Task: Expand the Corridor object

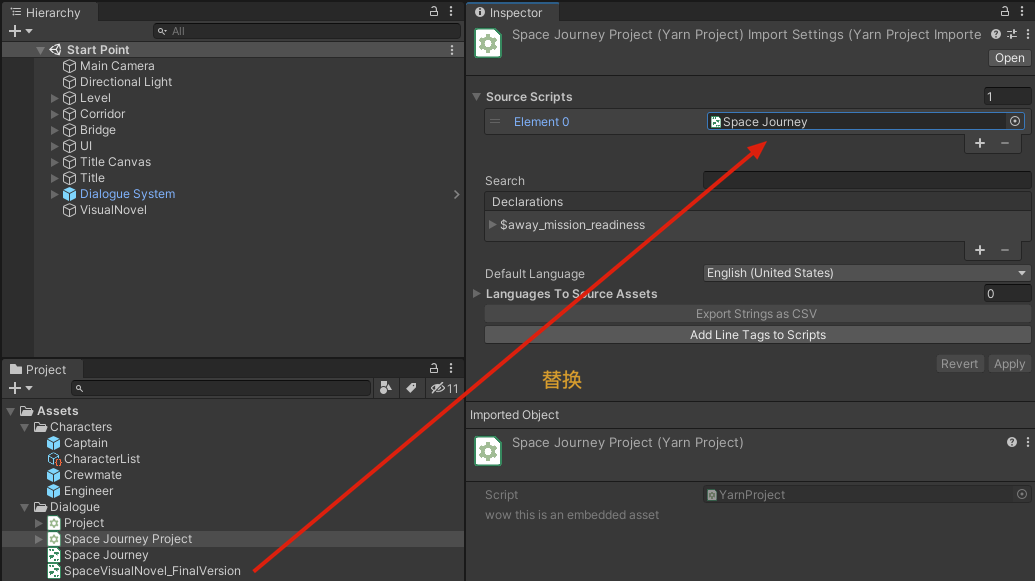Action: (55, 114)
